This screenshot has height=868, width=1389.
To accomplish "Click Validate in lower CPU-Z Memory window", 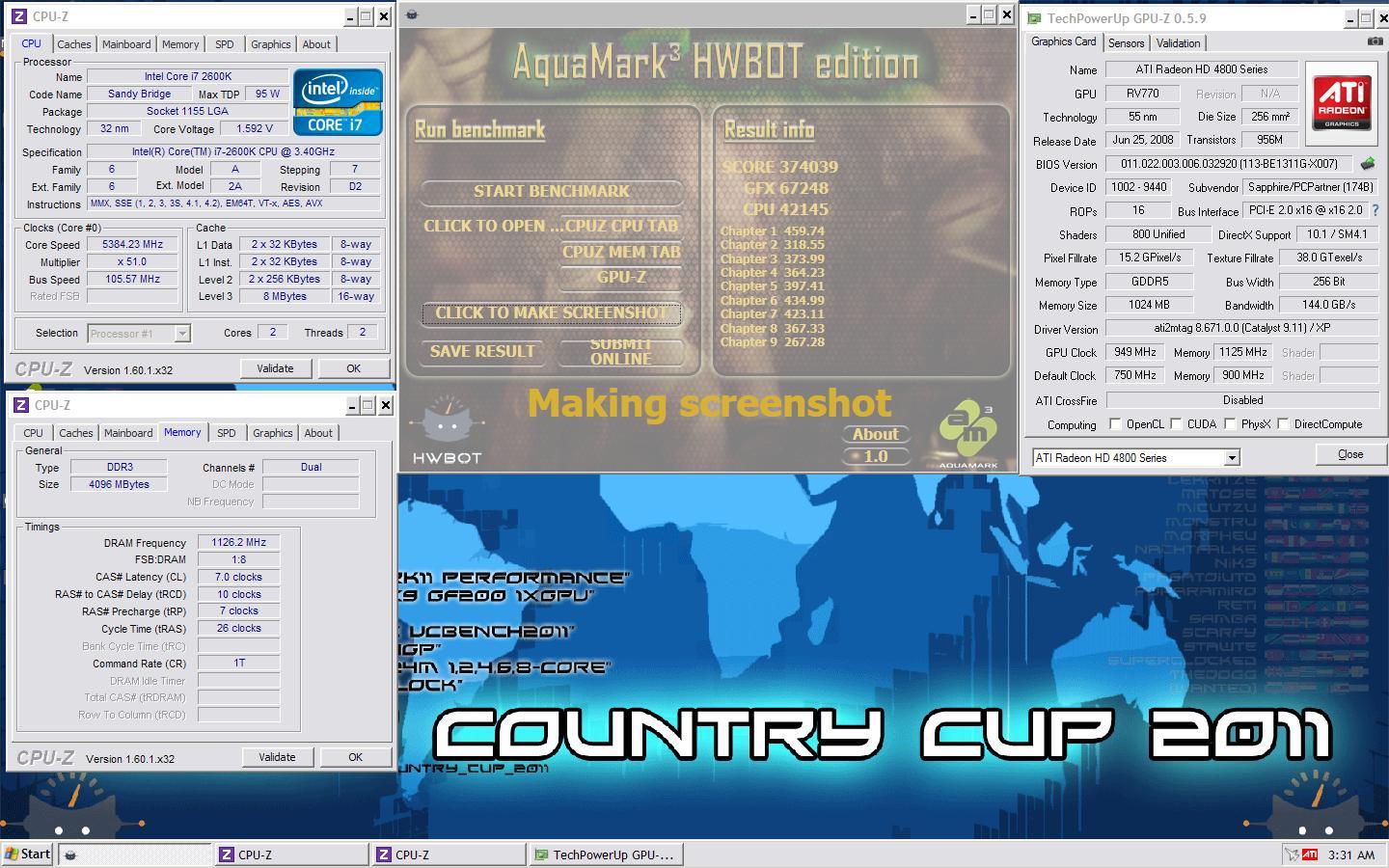I will 277,757.
